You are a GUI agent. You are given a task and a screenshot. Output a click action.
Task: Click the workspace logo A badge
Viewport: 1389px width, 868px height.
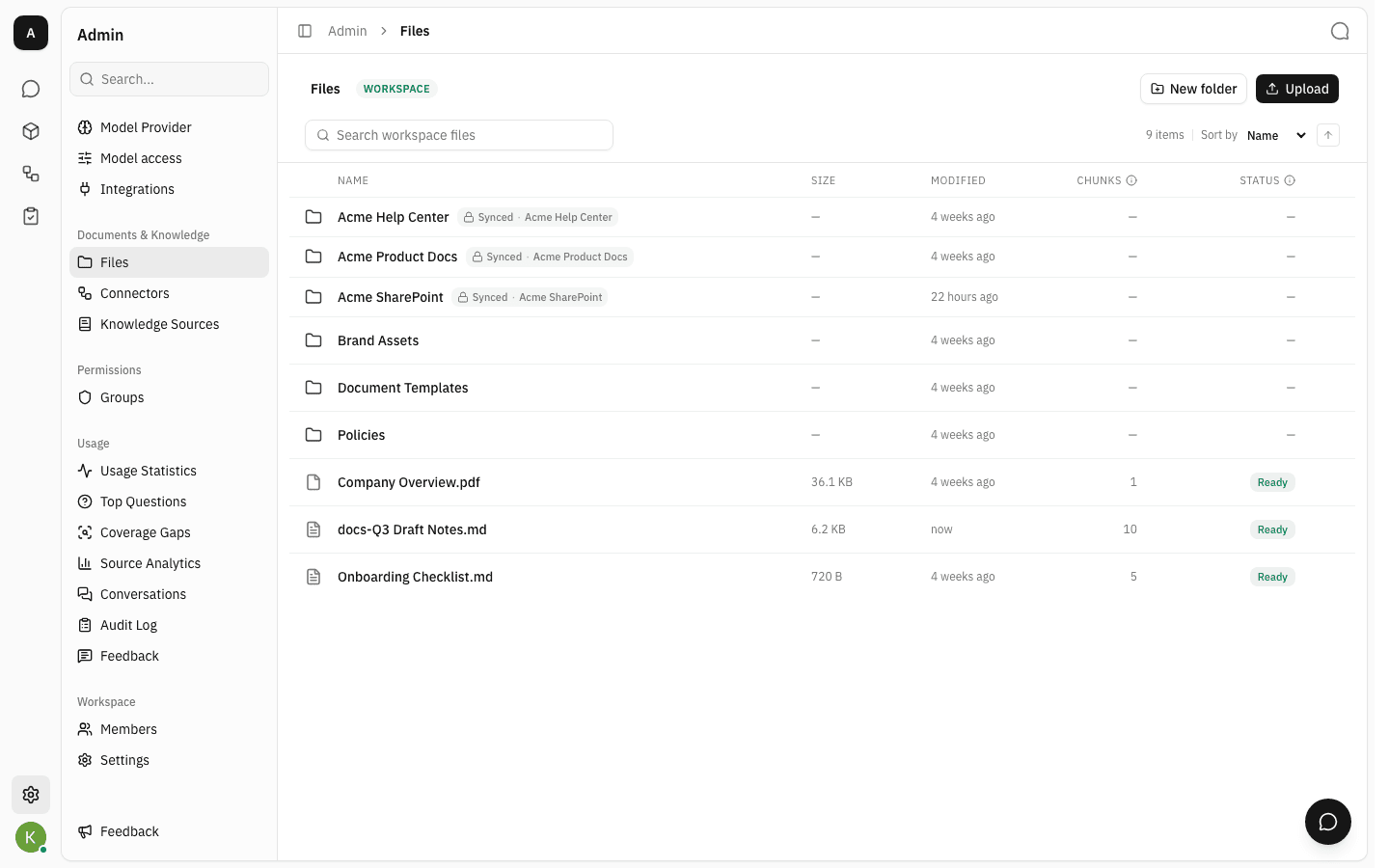pyautogui.click(x=31, y=33)
